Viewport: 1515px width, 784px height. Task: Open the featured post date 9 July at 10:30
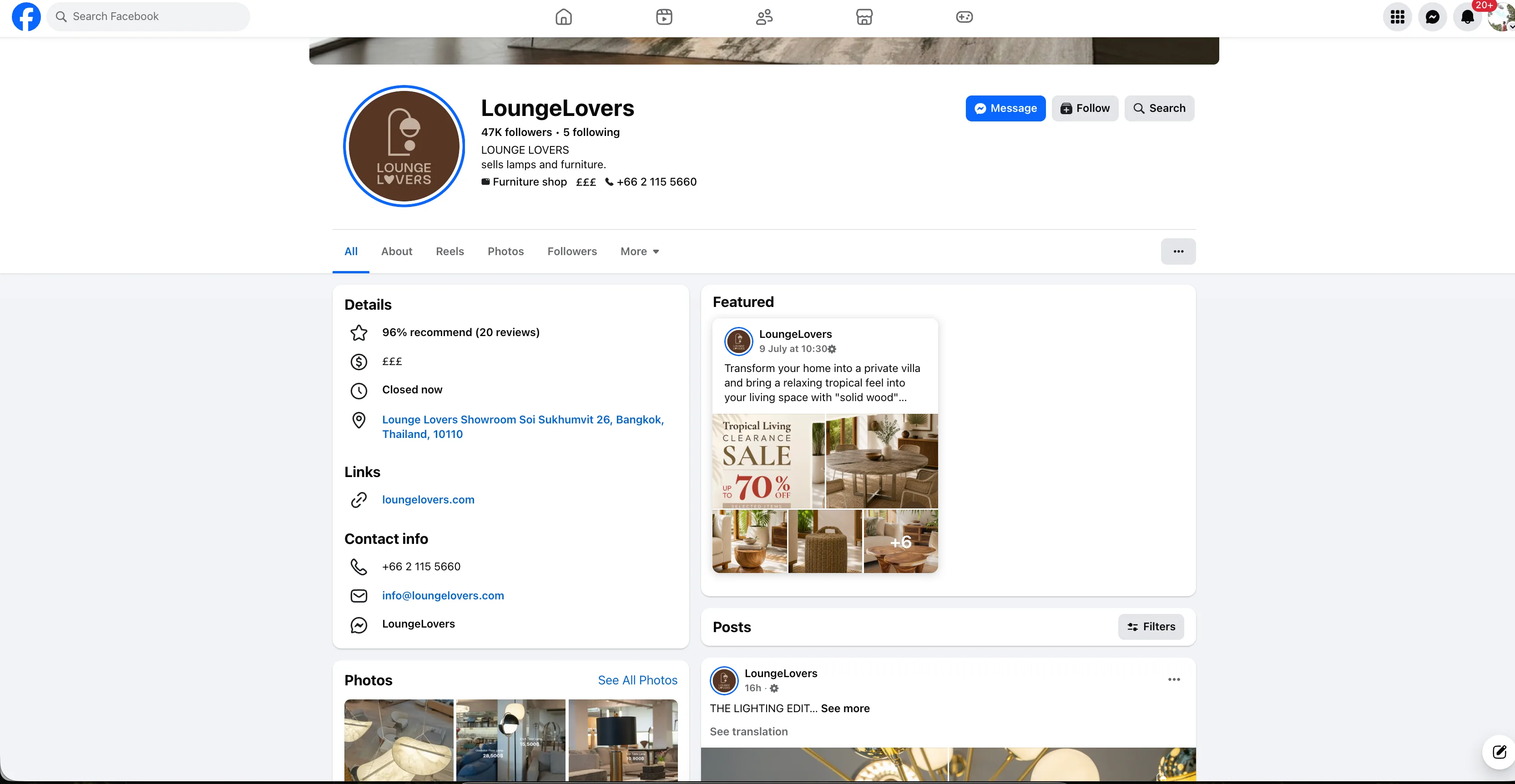click(793, 348)
